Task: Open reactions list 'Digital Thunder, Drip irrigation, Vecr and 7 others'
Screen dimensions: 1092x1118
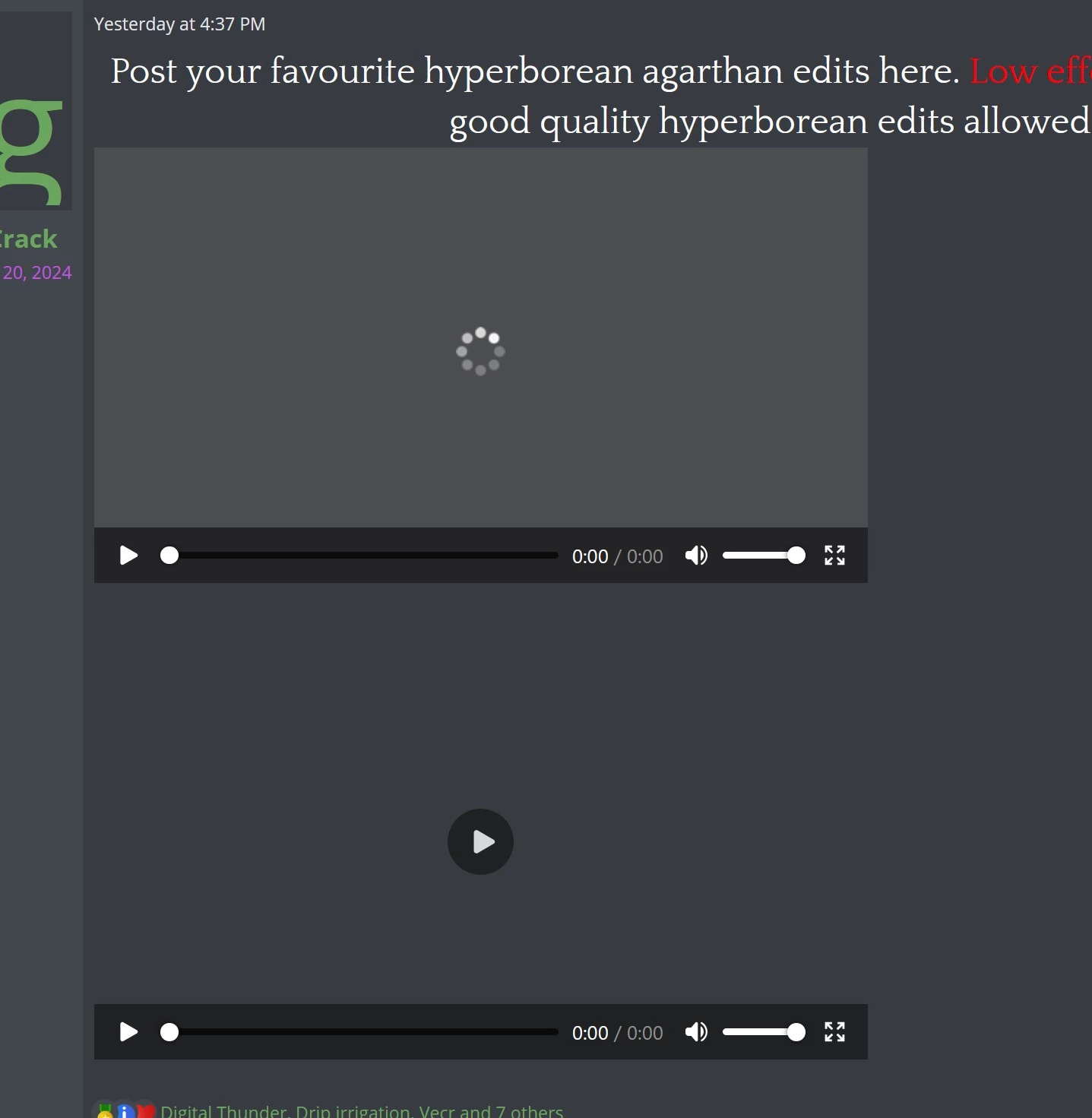Action: point(362,1110)
